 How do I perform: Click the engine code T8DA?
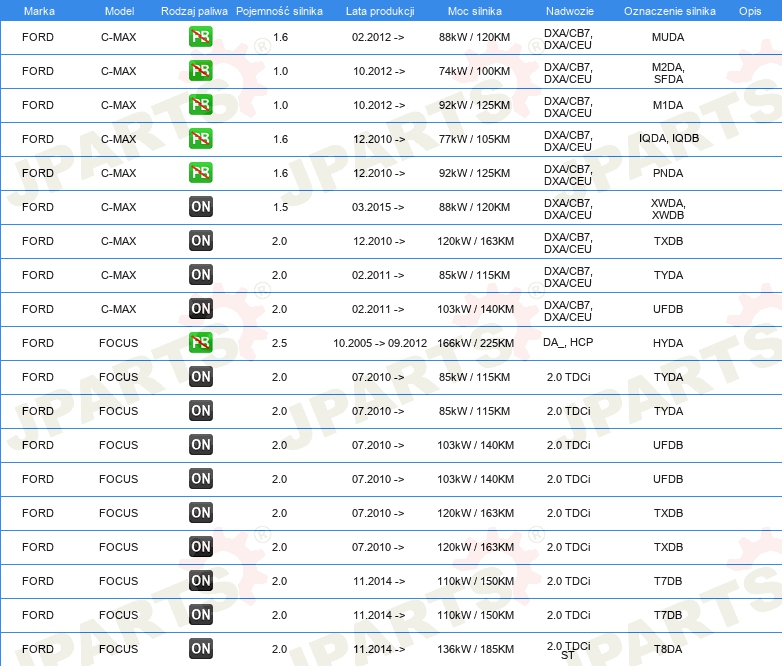668,649
